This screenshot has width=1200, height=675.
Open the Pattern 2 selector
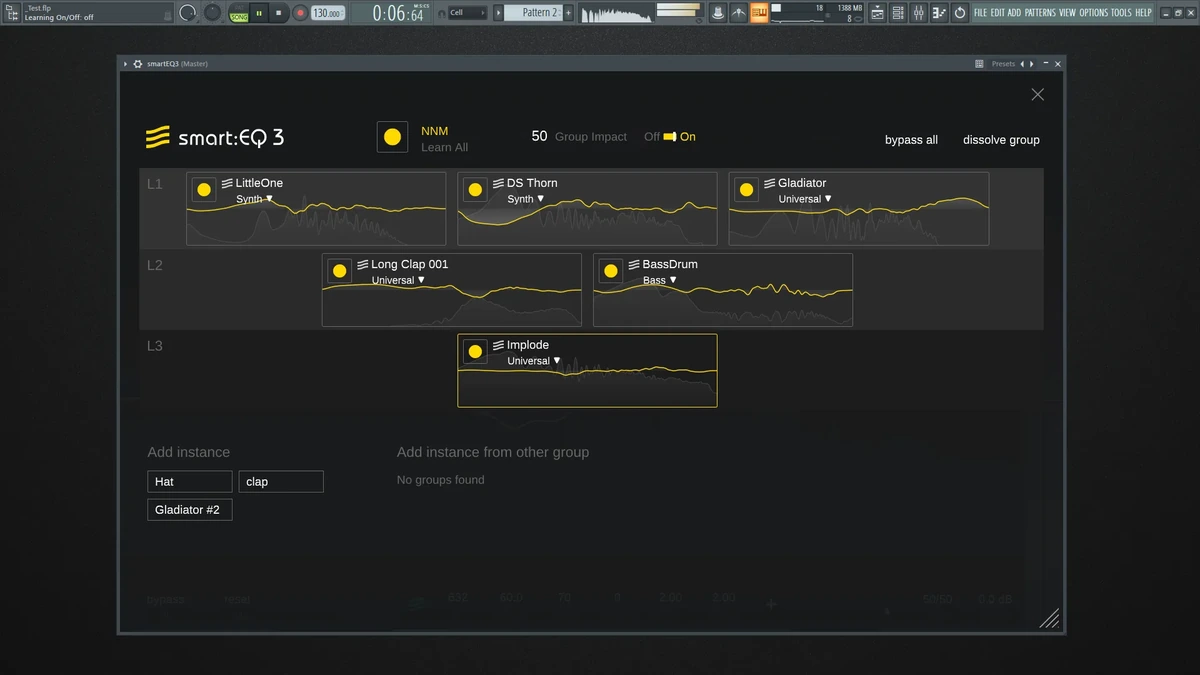click(533, 13)
